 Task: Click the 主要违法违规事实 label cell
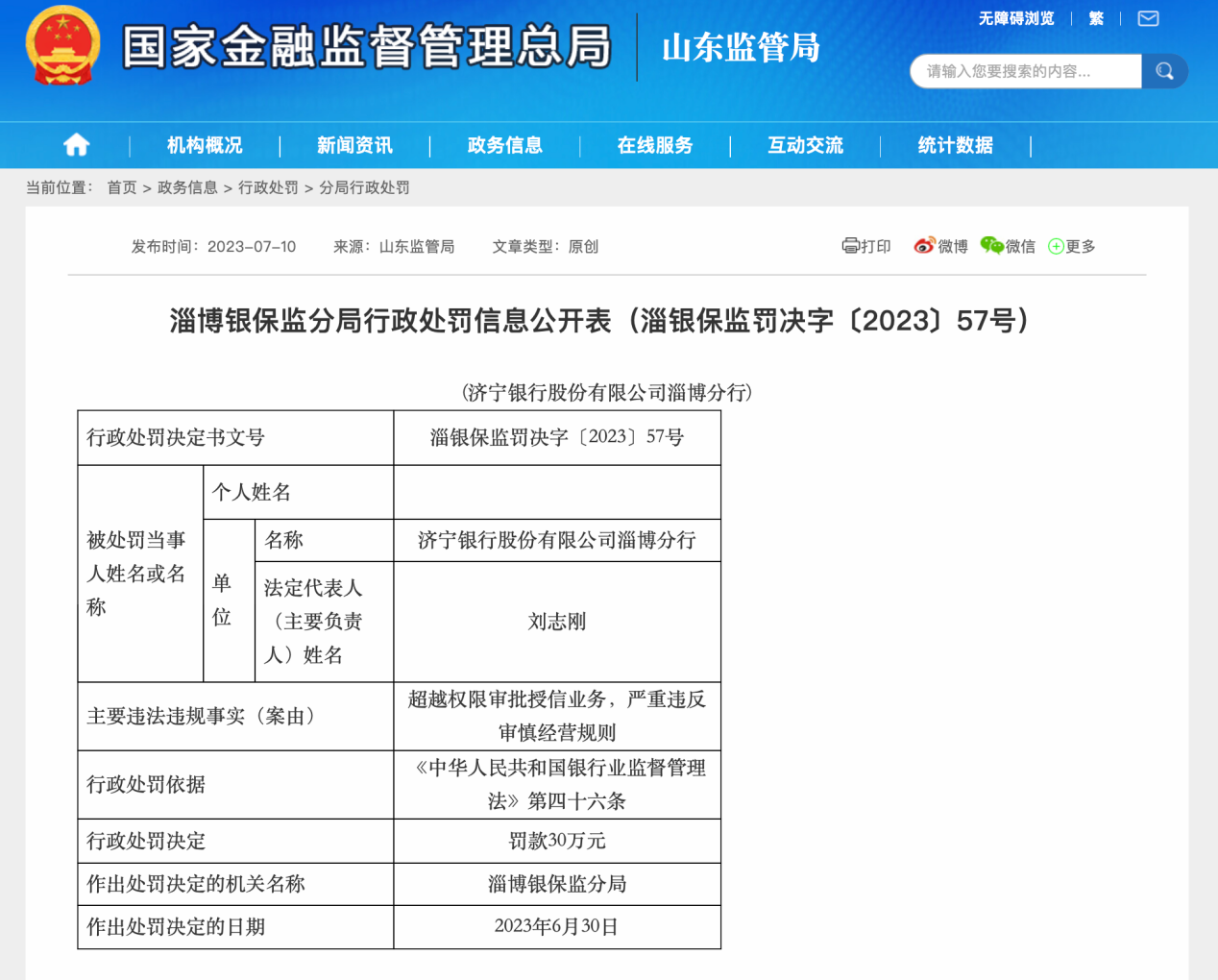click(x=236, y=717)
